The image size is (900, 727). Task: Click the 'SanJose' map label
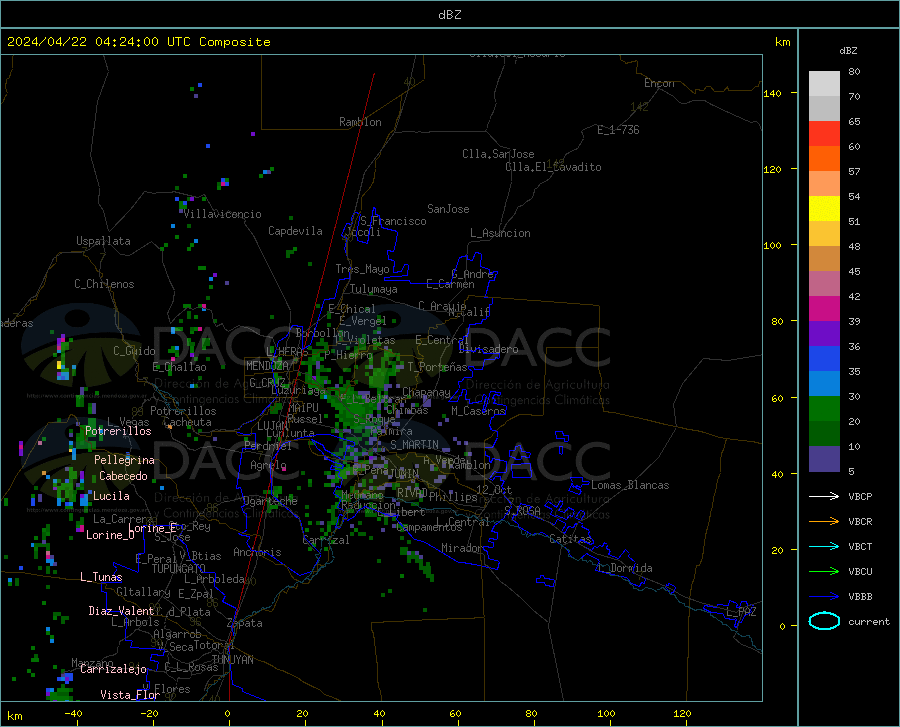[448, 209]
